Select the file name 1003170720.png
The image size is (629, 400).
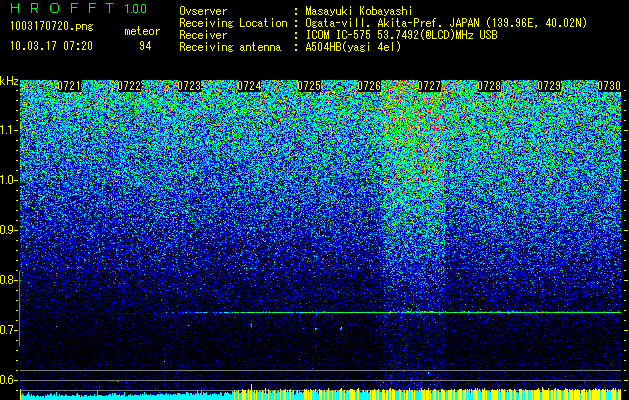click(52, 27)
